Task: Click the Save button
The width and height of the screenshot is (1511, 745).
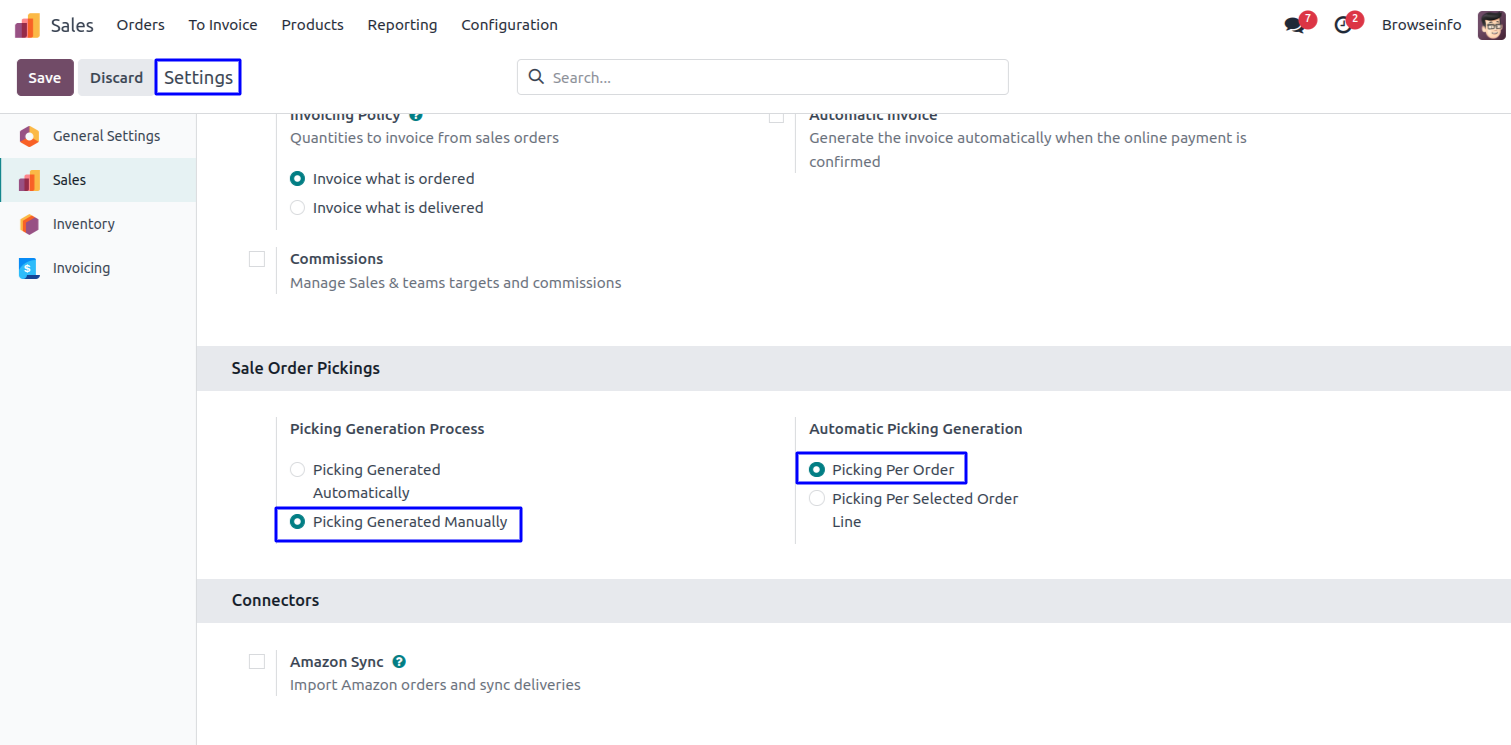Action: (x=45, y=78)
